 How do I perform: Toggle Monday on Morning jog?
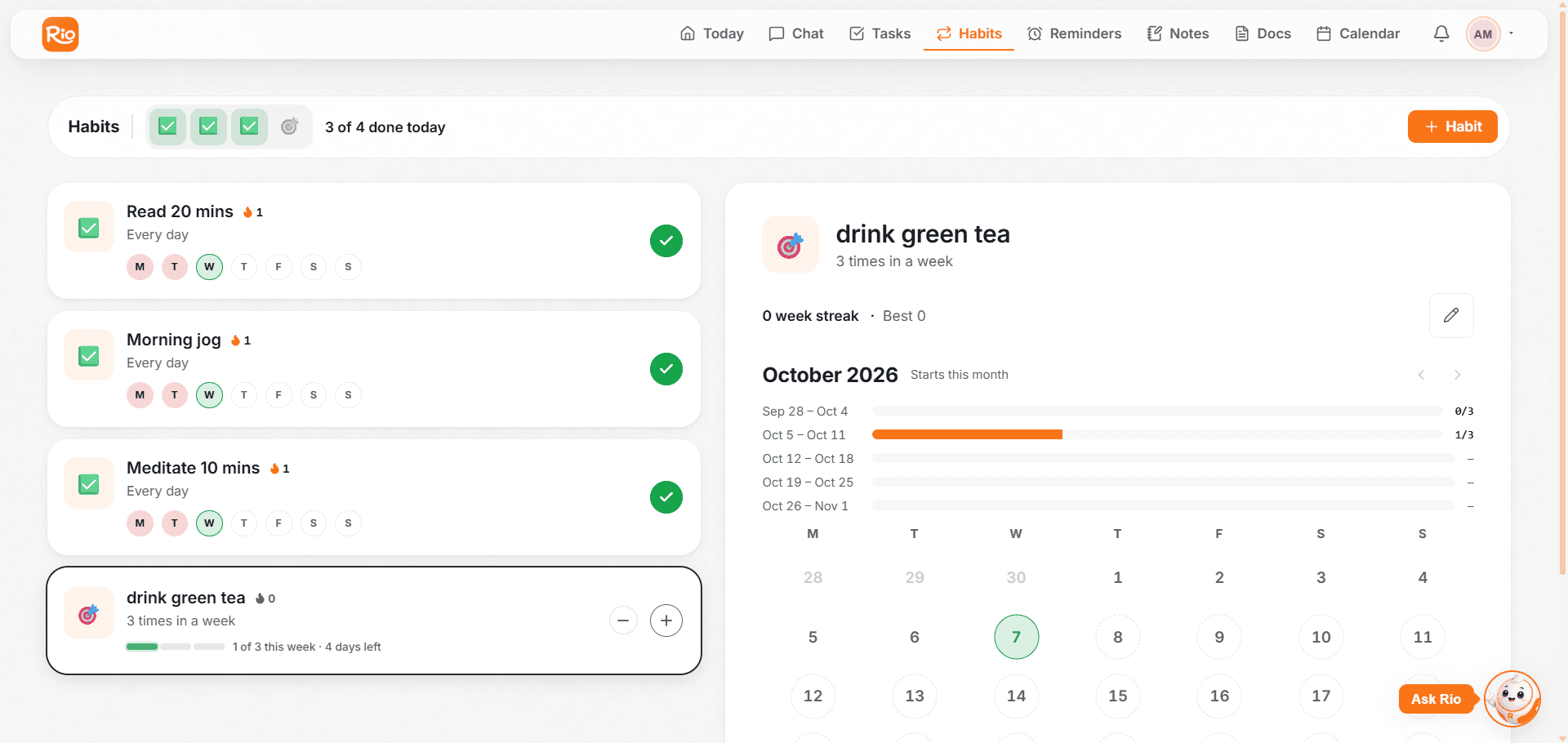(140, 395)
